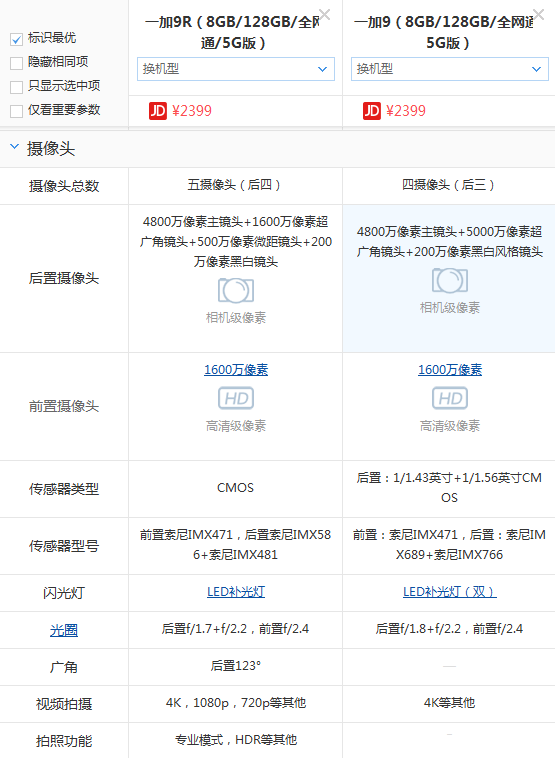Click the 后置摄像头 row label
Image resolution: width=555 pixels, height=758 pixels.
(x=64, y=278)
